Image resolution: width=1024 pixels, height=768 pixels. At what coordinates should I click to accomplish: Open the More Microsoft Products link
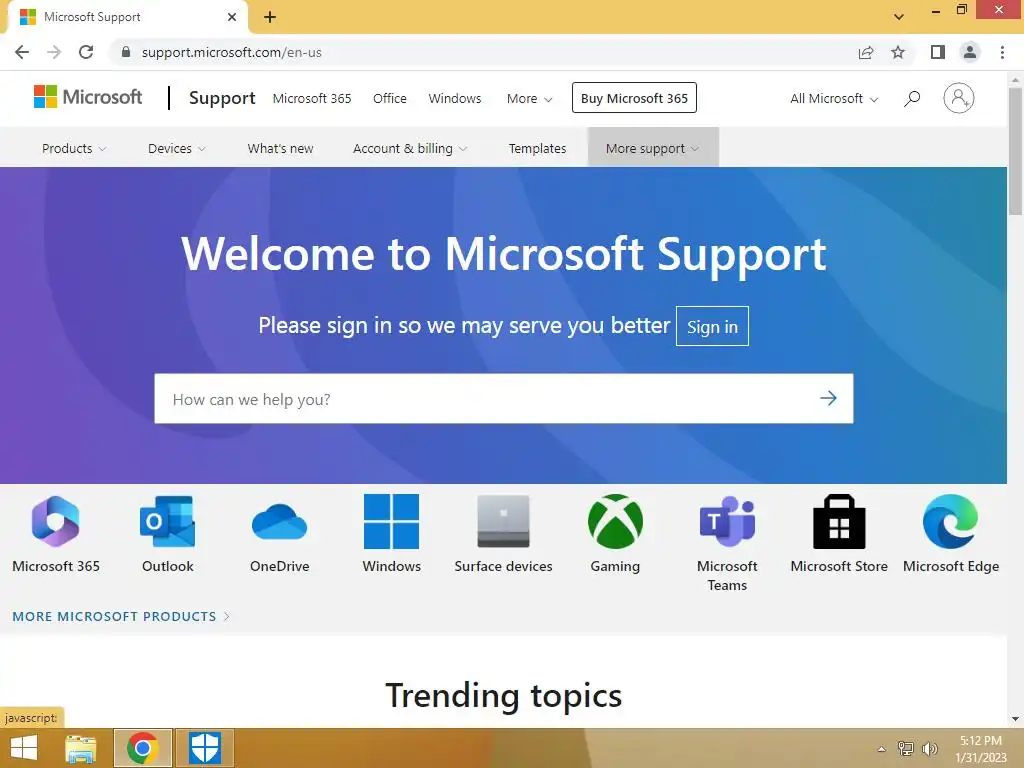(x=121, y=616)
